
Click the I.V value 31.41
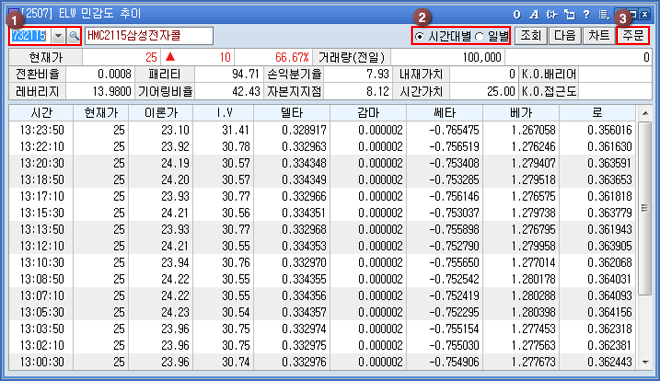tap(236, 130)
